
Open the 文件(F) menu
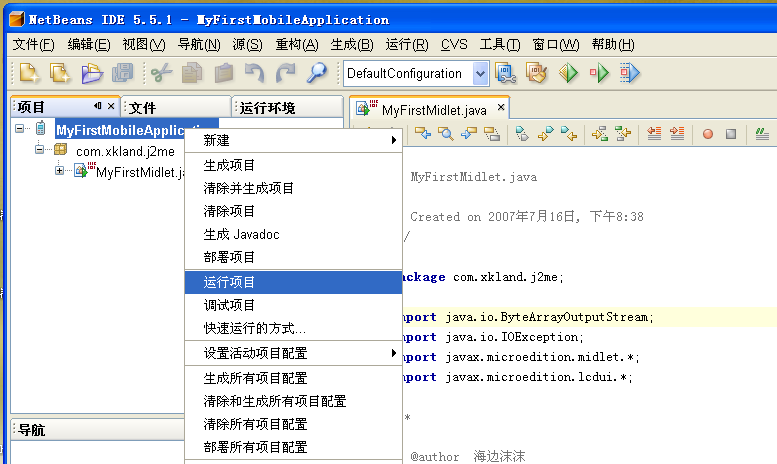[x=33, y=45]
